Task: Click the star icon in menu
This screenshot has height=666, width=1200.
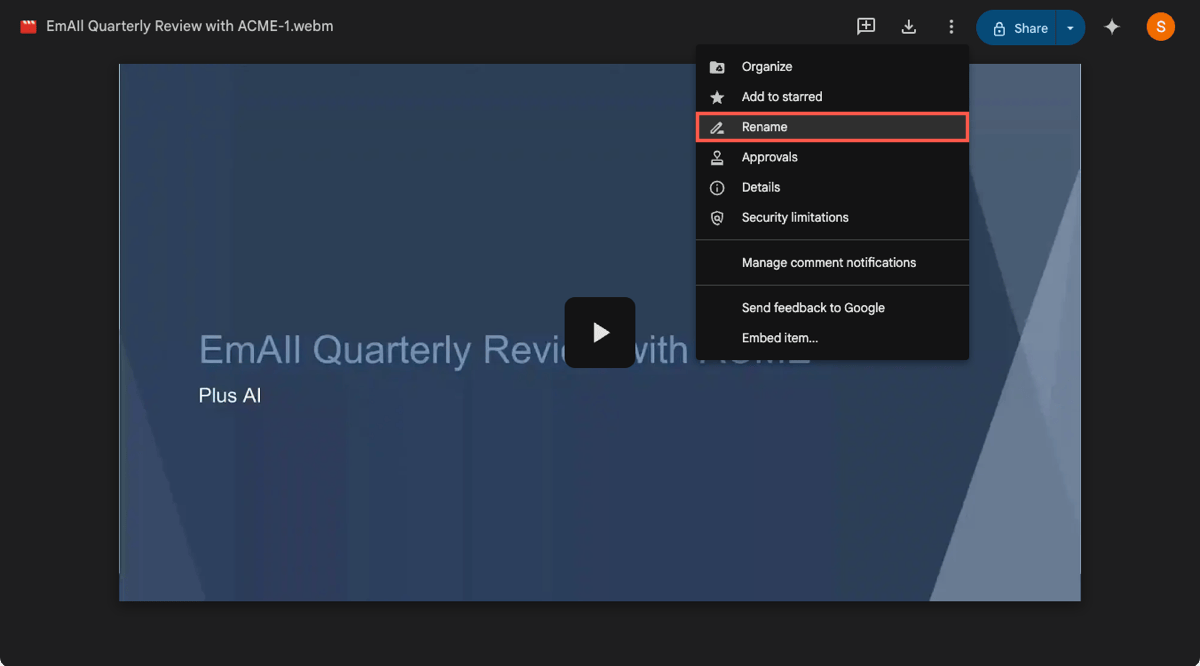Action: click(x=717, y=97)
